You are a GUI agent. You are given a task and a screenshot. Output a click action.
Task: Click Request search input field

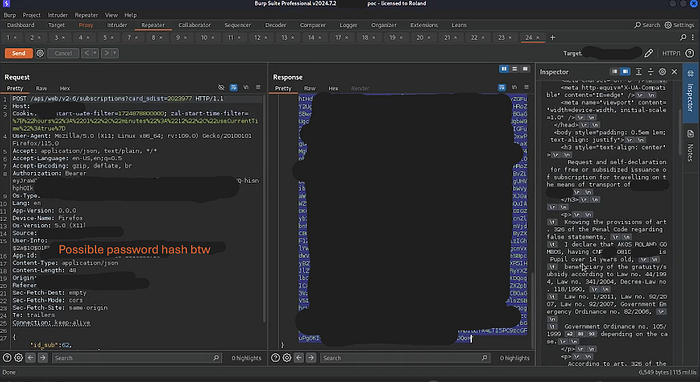tap(137, 358)
